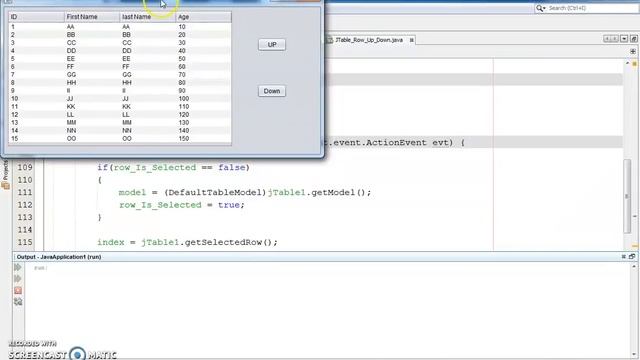The image size is (640, 360).
Task: Click Output panel scrollbar up arrow
Action: 634,267
